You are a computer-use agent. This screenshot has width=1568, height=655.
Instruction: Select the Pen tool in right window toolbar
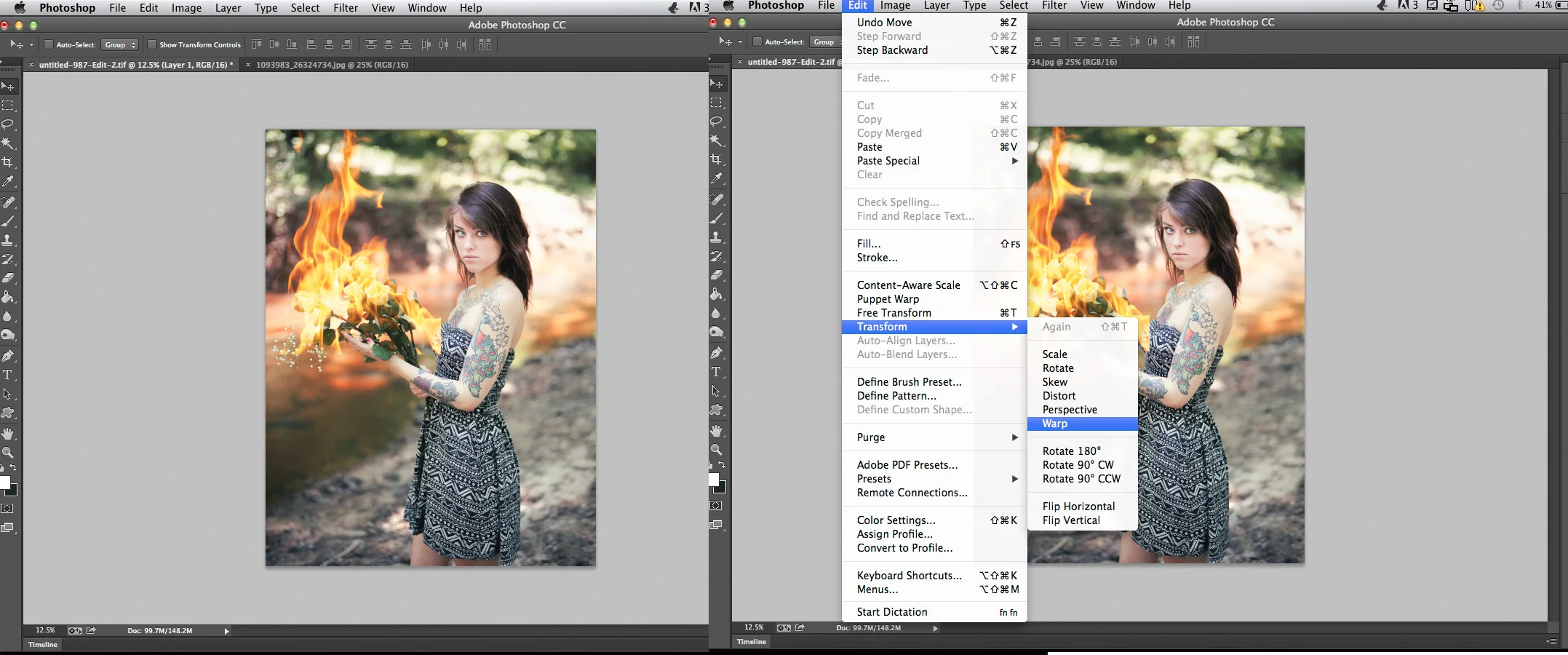tap(717, 353)
